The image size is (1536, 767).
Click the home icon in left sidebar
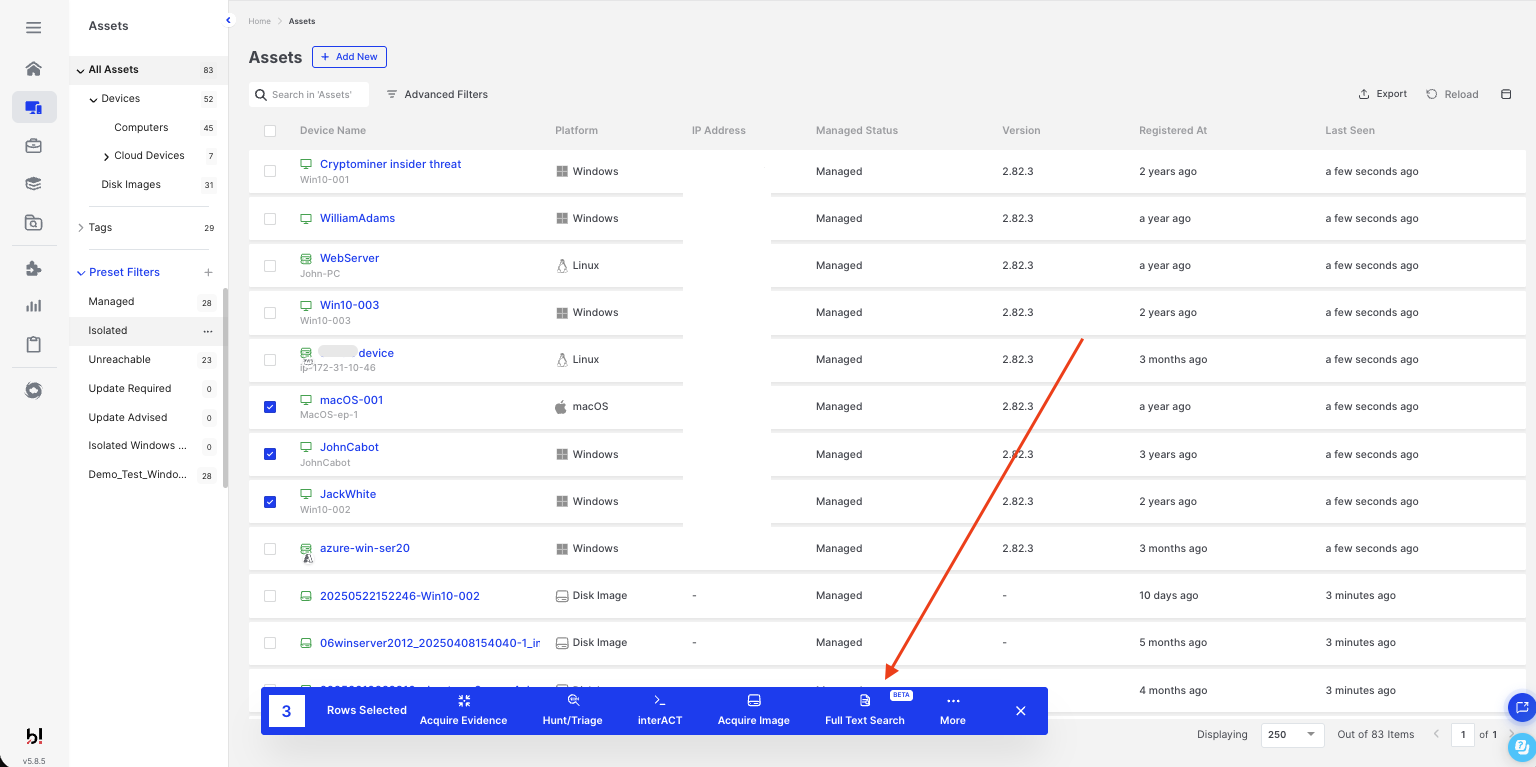(x=34, y=69)
